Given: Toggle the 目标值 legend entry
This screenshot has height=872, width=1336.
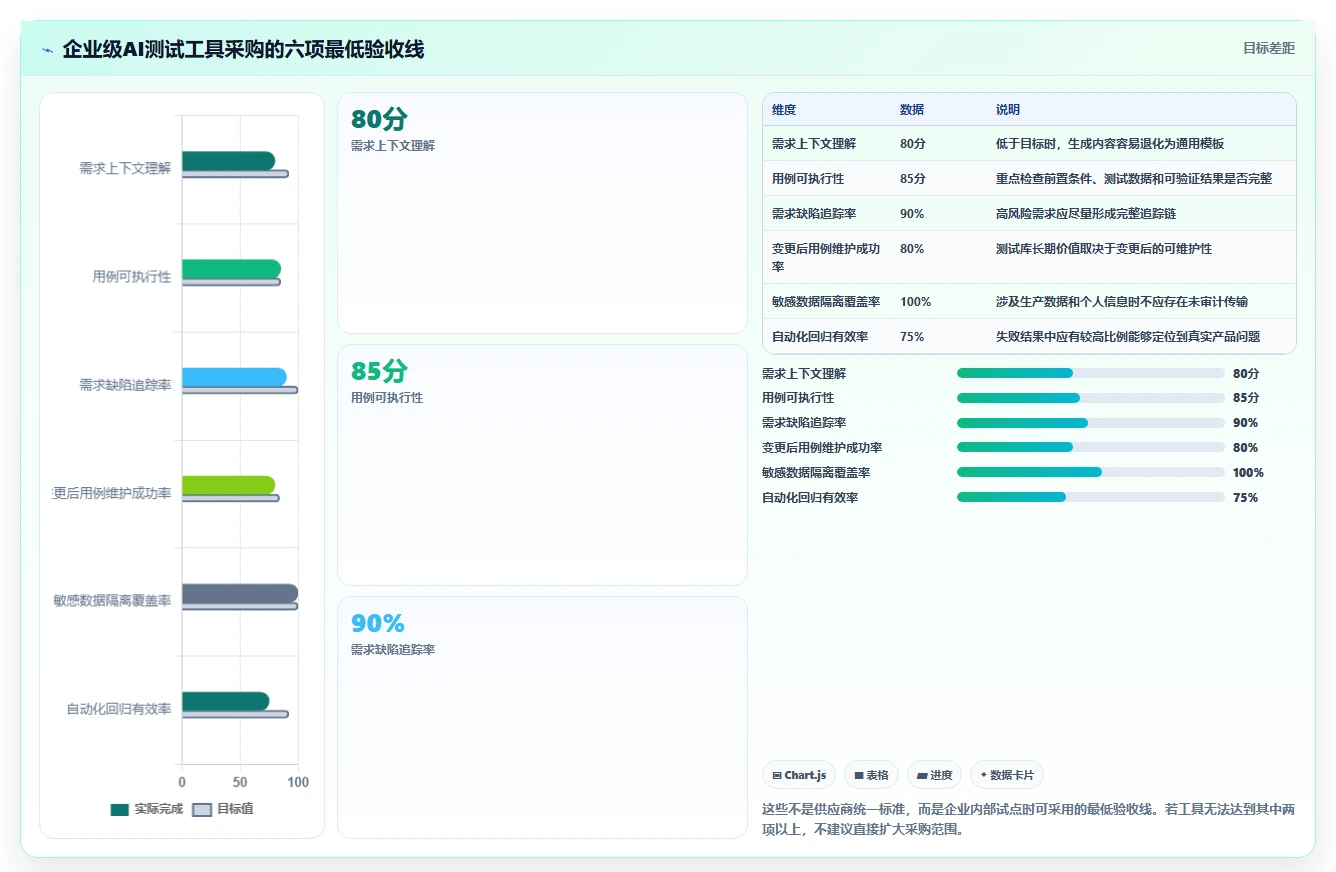Looking at the screenshot, I should click(x=223, y=809).
